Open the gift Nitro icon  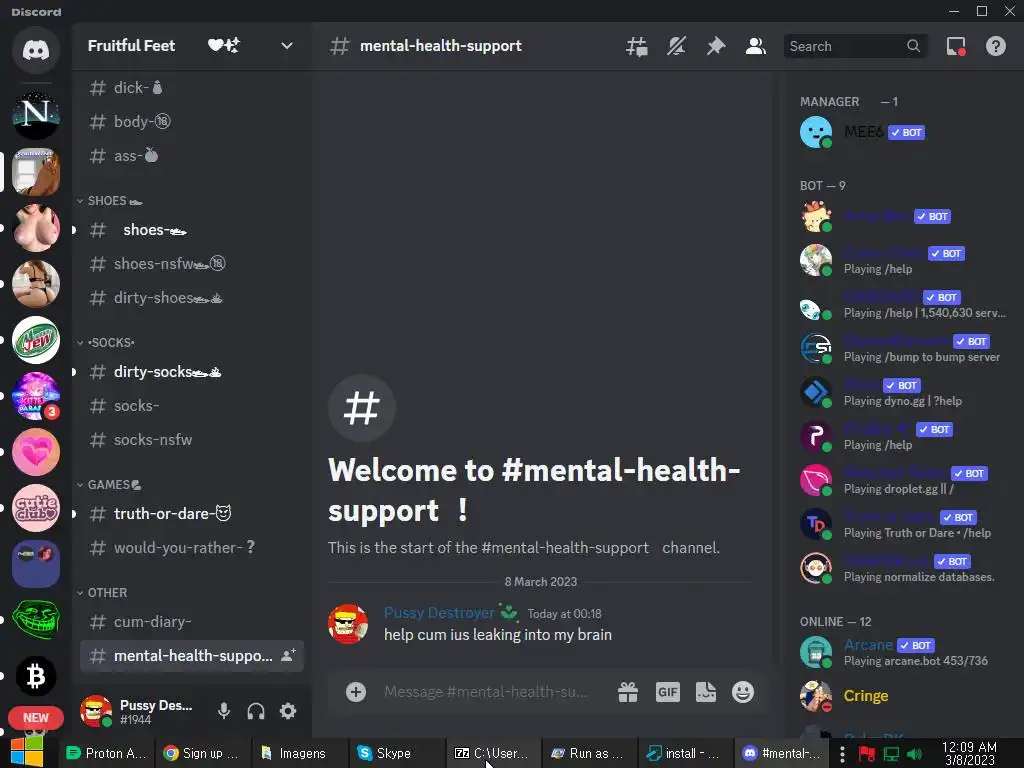tap(628, 692)
